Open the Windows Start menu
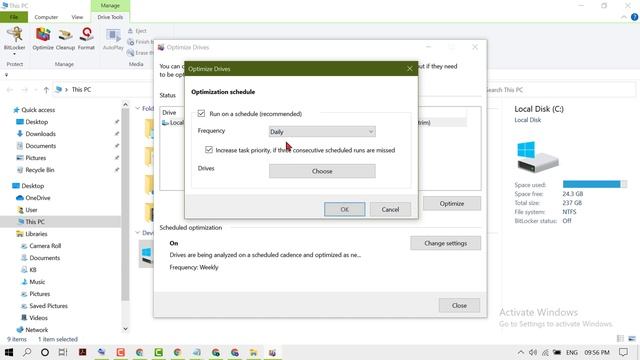This screenshot has height=360, width=640. (9, 352)
